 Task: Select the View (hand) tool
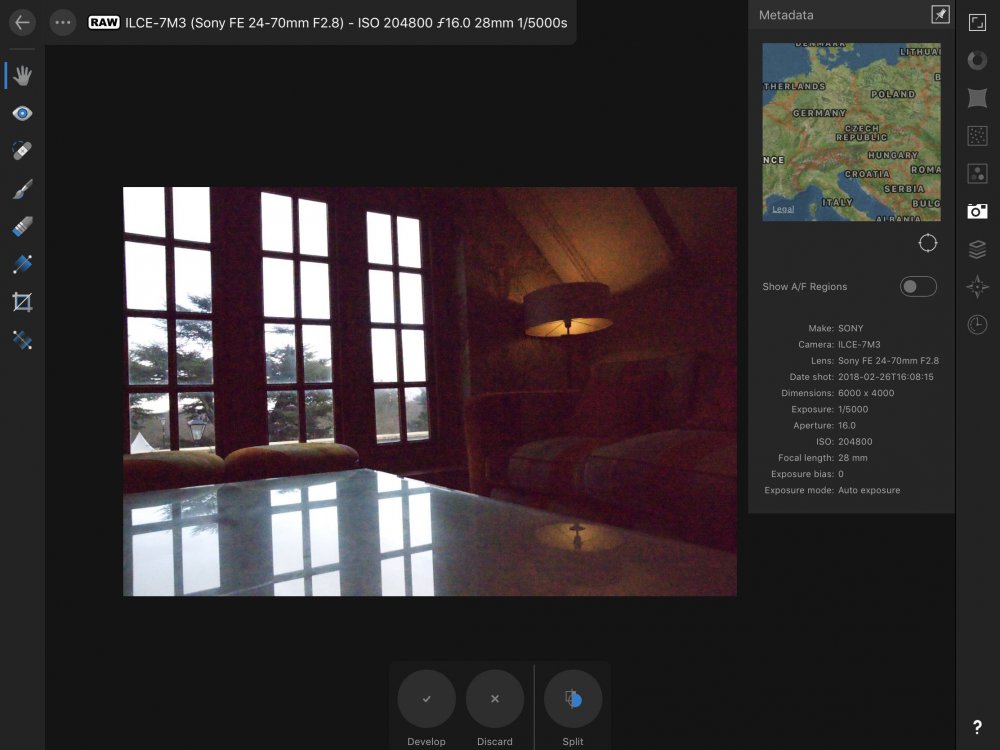pos(22,75)
